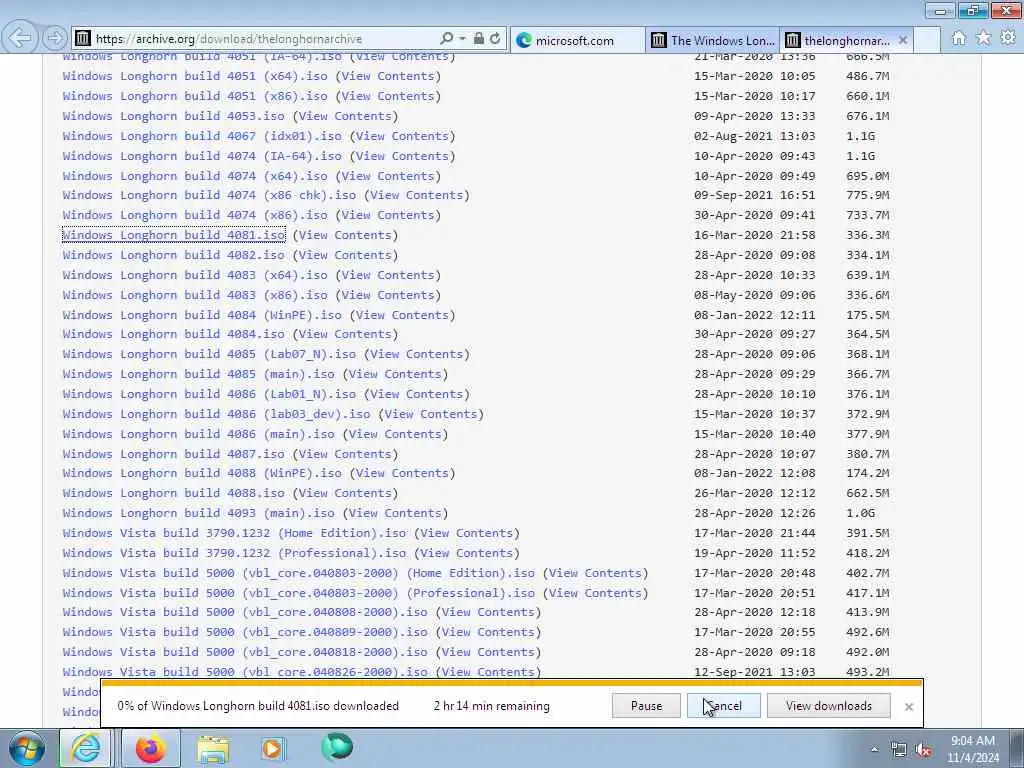Viewport: 1024px width, 768px height.
Task: Click date 08-Jan-2022 12:11 text
Action: pyautogui.click(x=755, y=315)
